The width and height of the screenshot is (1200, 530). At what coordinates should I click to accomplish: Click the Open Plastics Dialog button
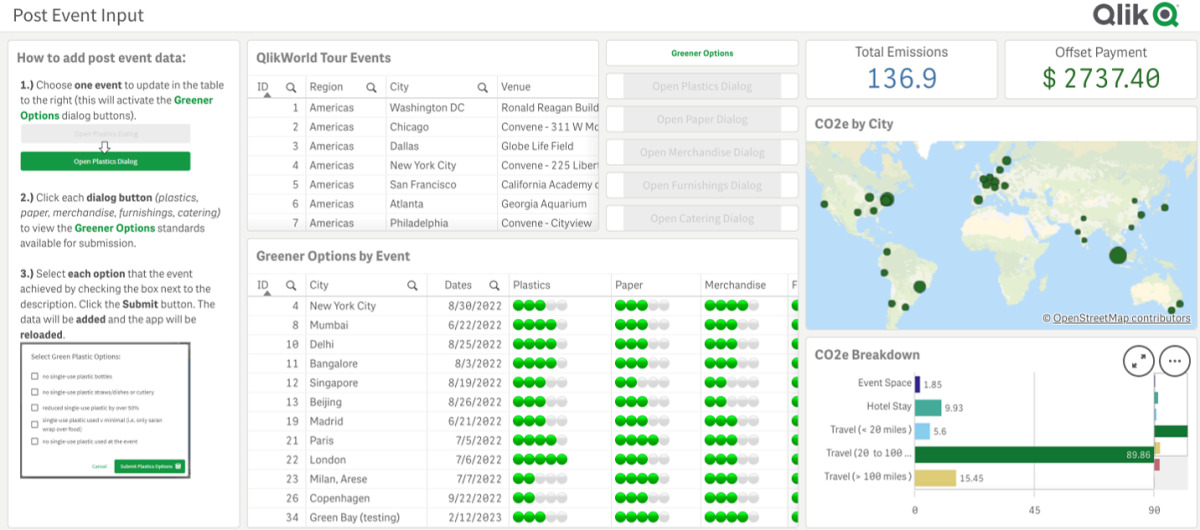click(x=701, y=87)
